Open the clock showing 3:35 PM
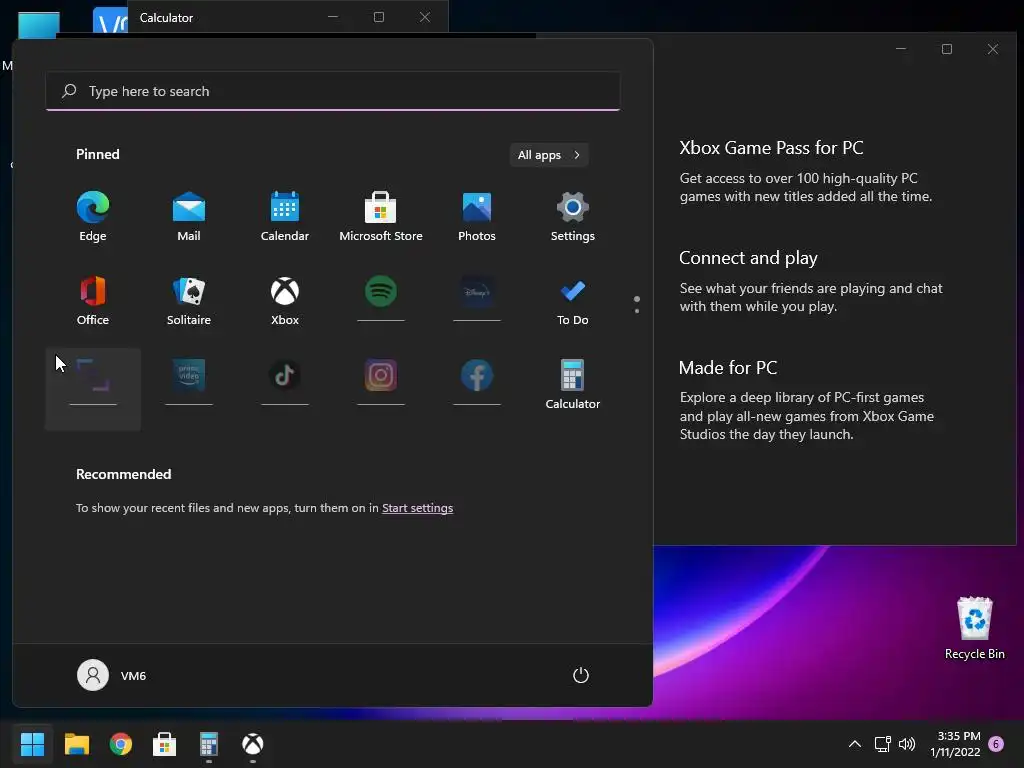 956,744
